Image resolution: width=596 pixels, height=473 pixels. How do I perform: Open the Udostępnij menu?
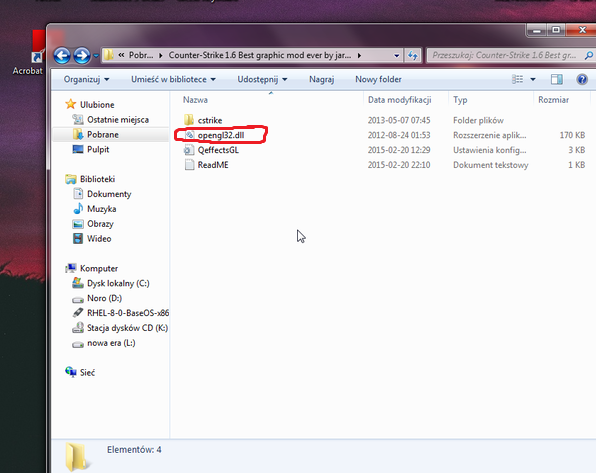[262, 79]
